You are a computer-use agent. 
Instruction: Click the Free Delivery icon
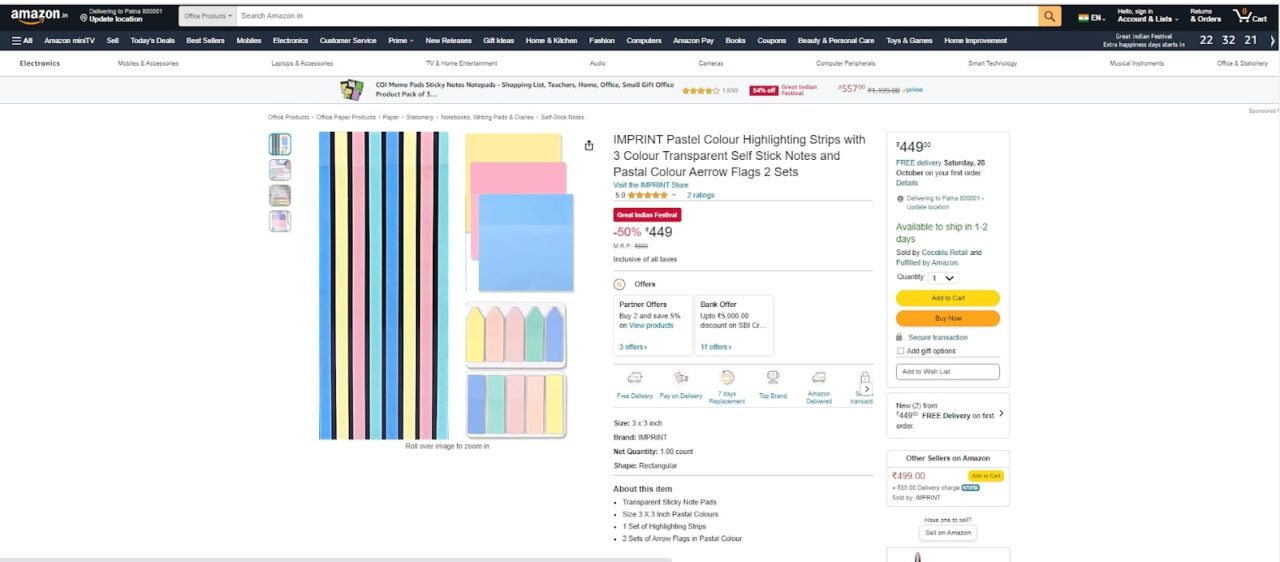click(x=635, y=378)
